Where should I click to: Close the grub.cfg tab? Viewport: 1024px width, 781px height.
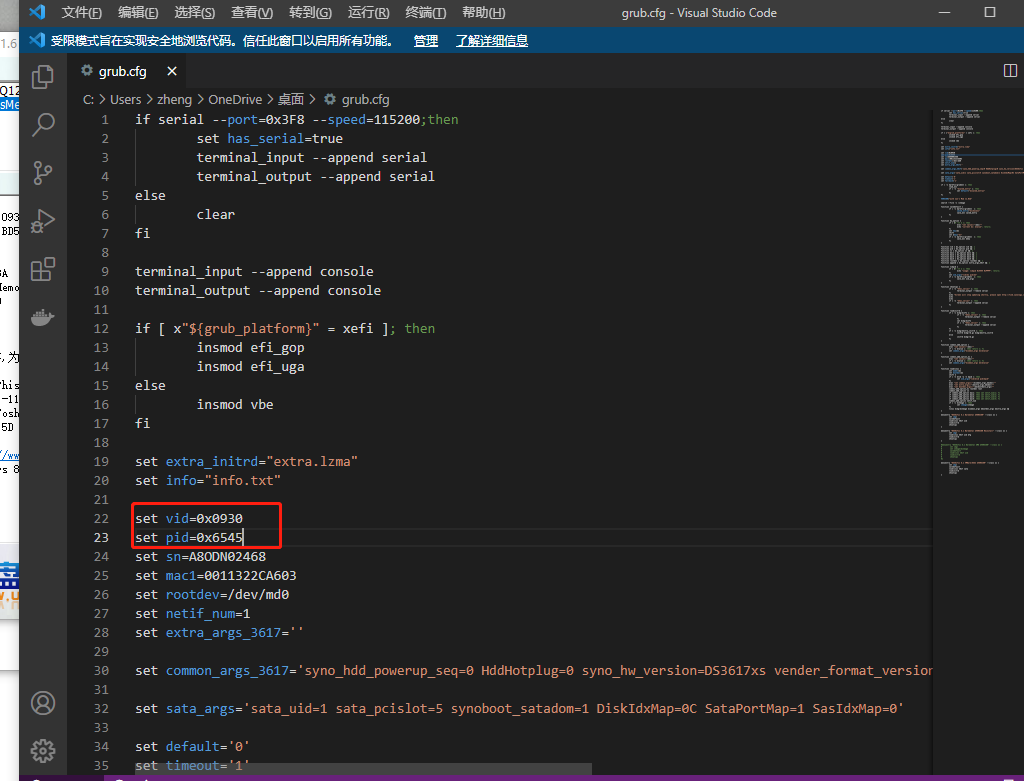pyautogui.click(x=172, y=72)
